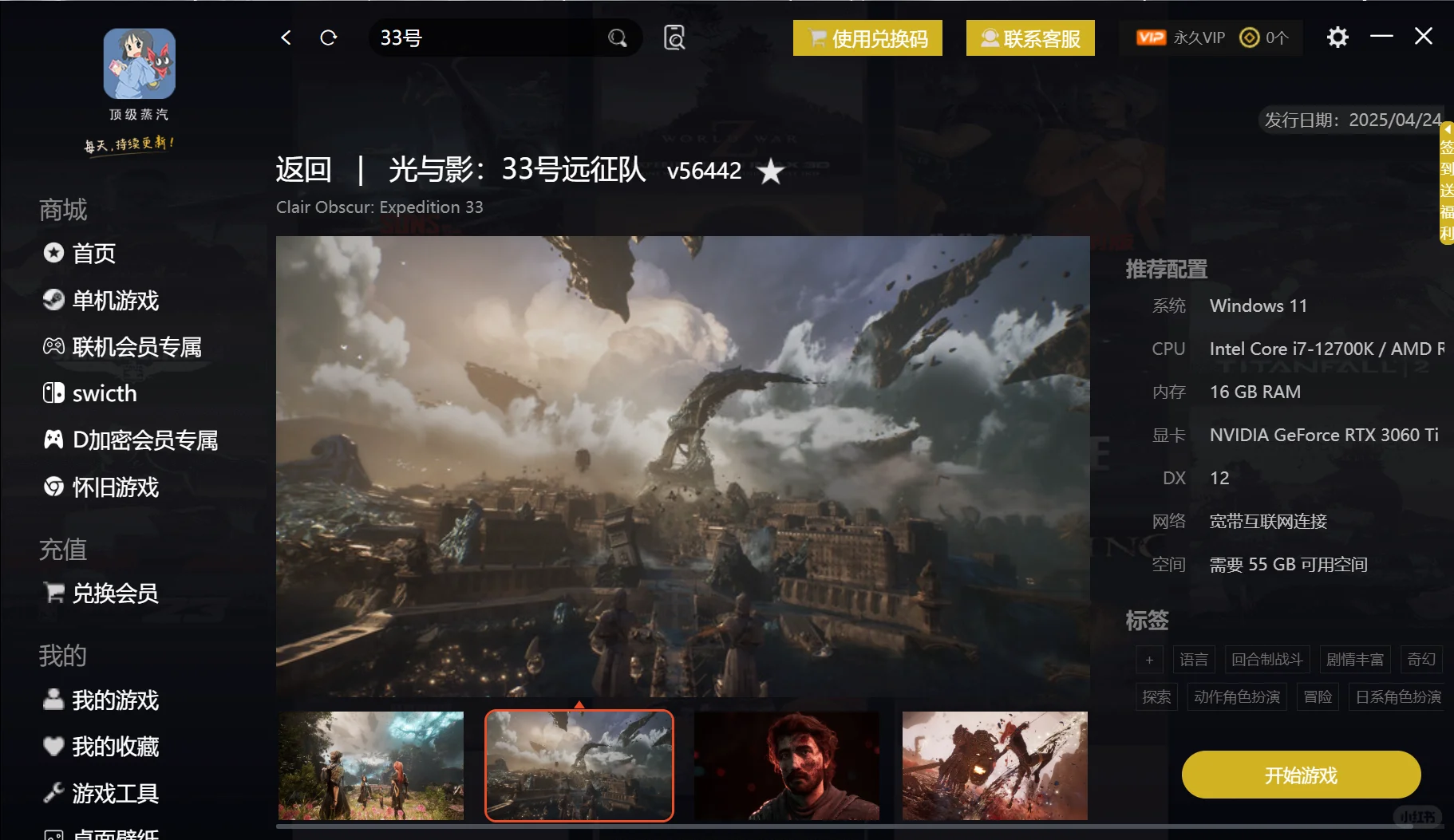Image resolution: width=1454 pixels, height=840 pixels.
Task: Click the coin balance icon
Action: 1249,37
